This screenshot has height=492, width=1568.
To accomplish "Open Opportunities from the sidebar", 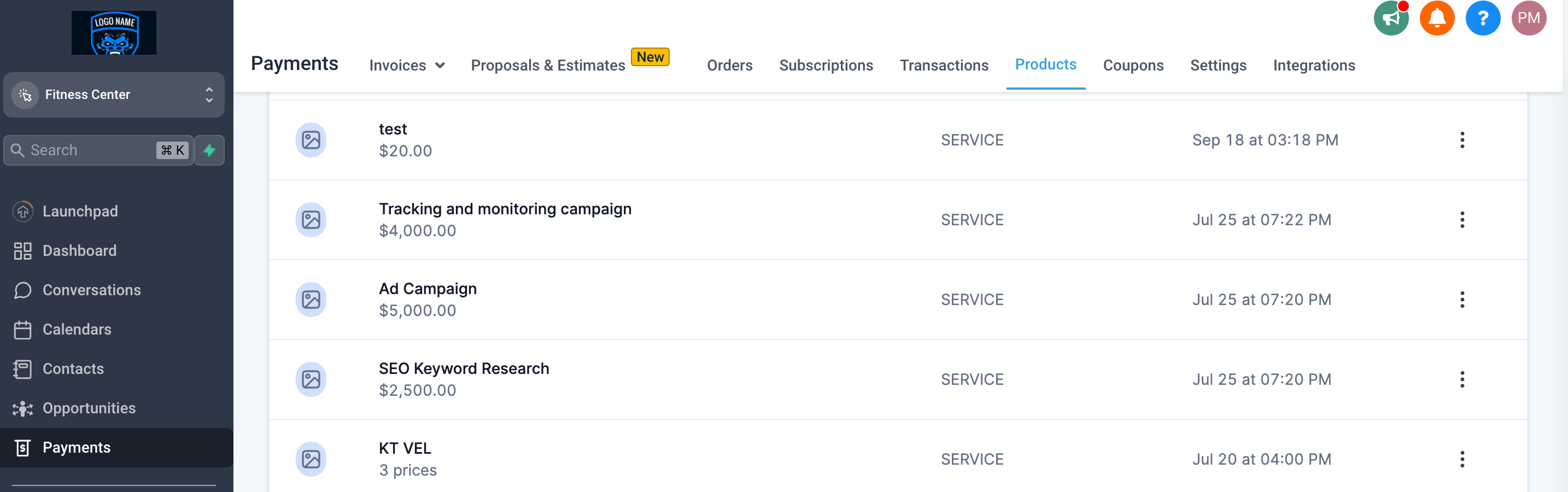I will 89,408.
